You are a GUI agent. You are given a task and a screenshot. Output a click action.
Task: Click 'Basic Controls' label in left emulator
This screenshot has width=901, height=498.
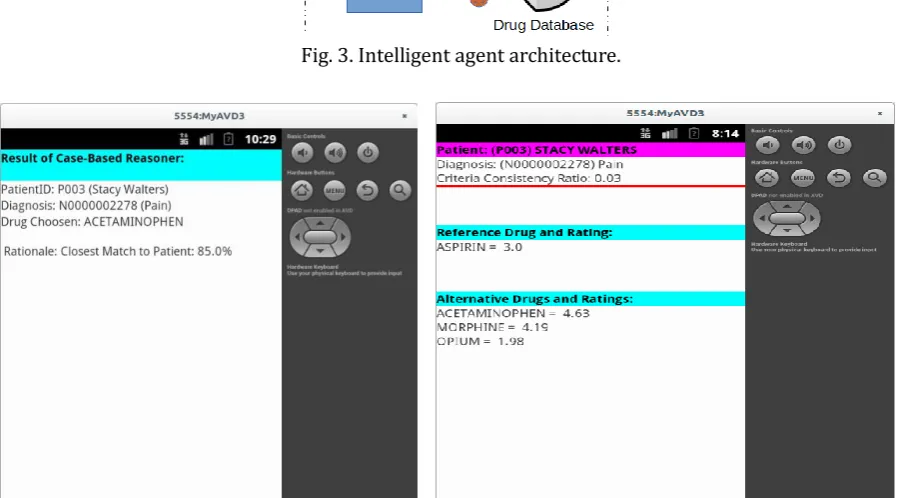pos(306,136)
